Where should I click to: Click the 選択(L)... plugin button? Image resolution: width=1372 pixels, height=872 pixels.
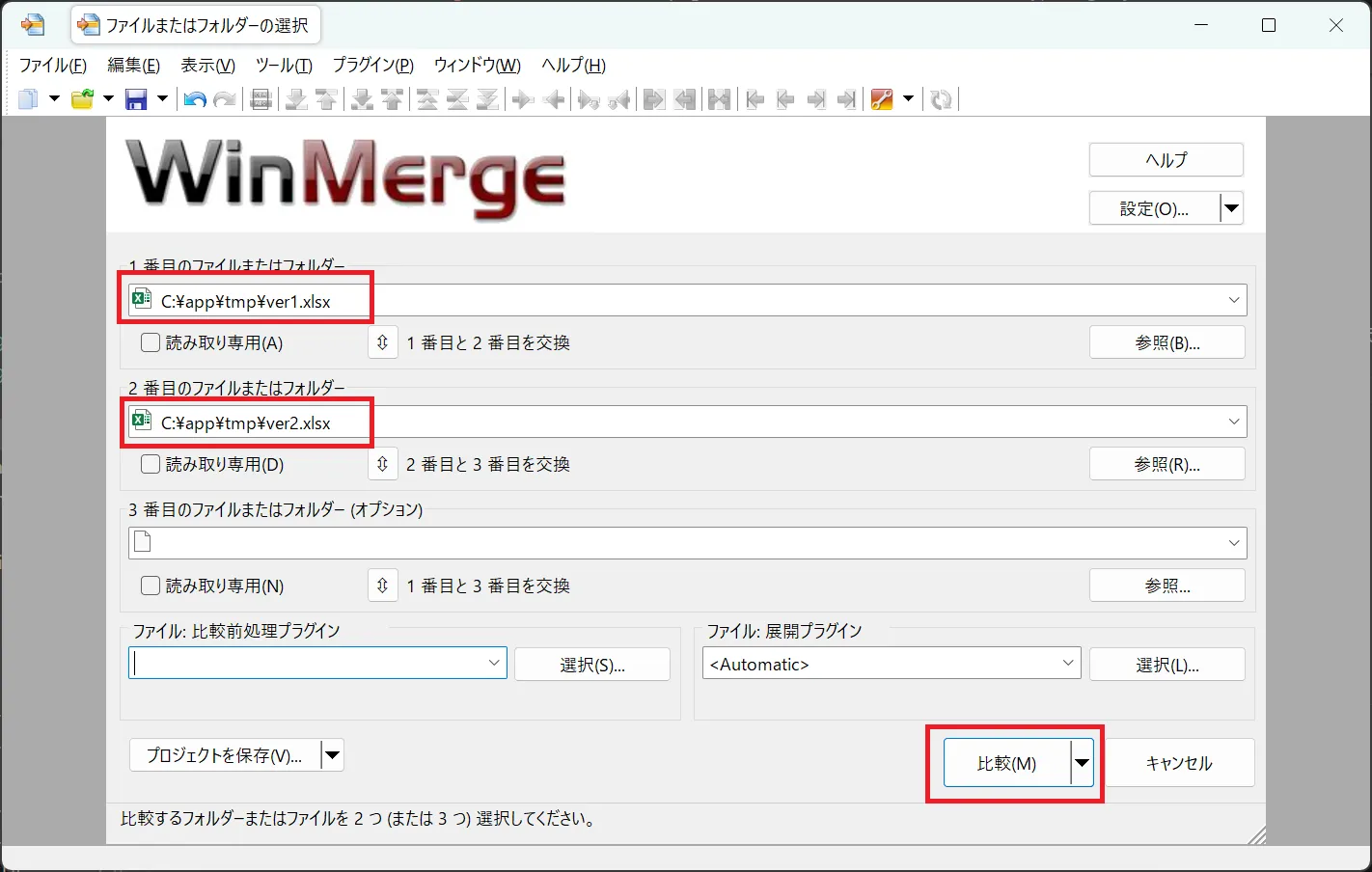pos(1167,665)
